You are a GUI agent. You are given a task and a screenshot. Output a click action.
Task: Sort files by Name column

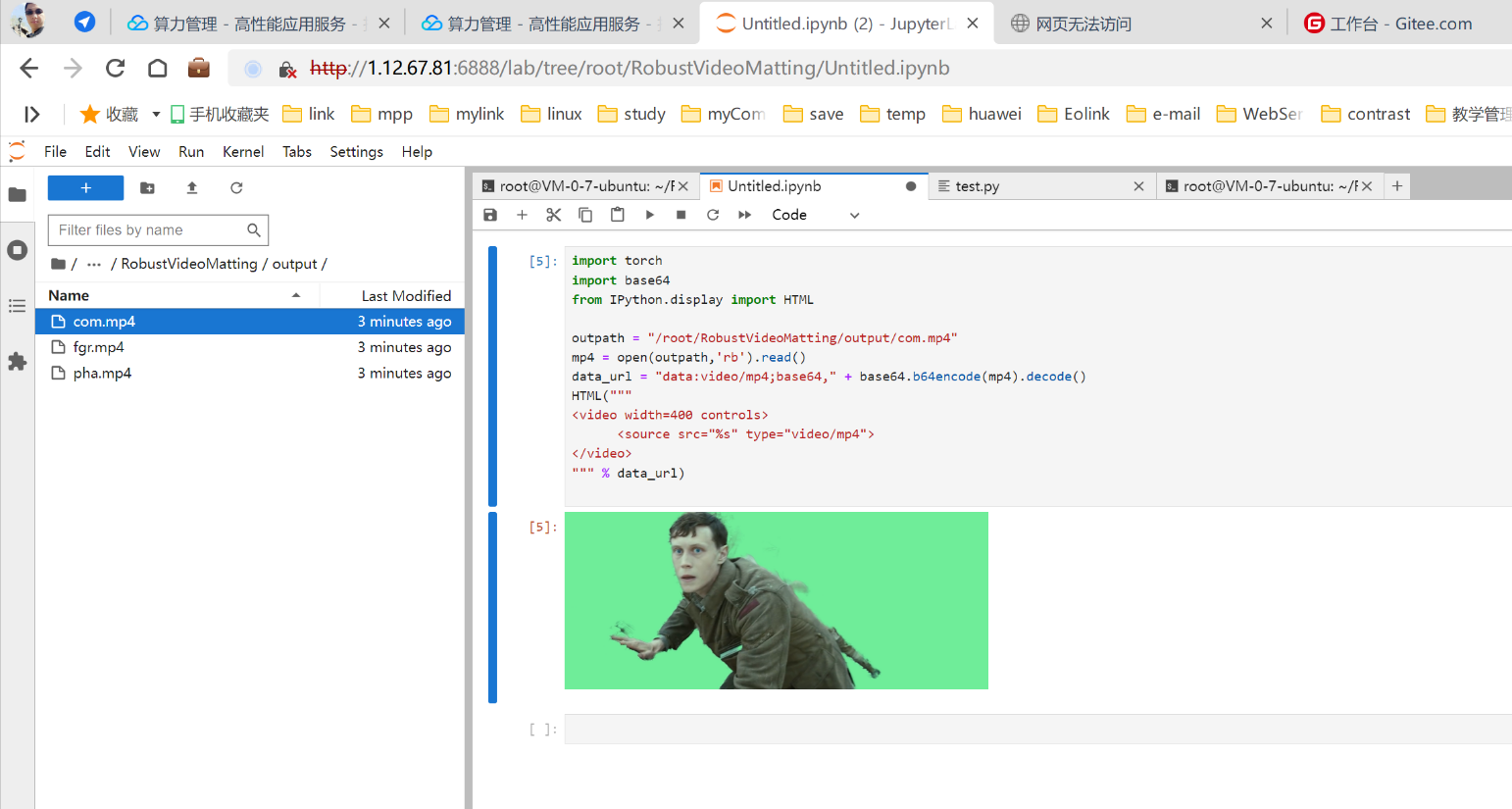(x=177, y=295)
